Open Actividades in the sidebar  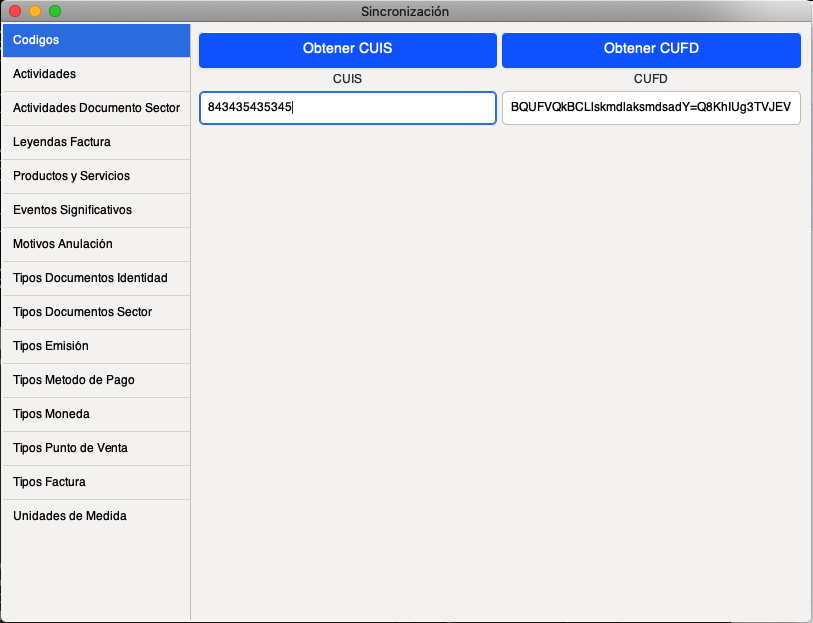tap(95, 74)
